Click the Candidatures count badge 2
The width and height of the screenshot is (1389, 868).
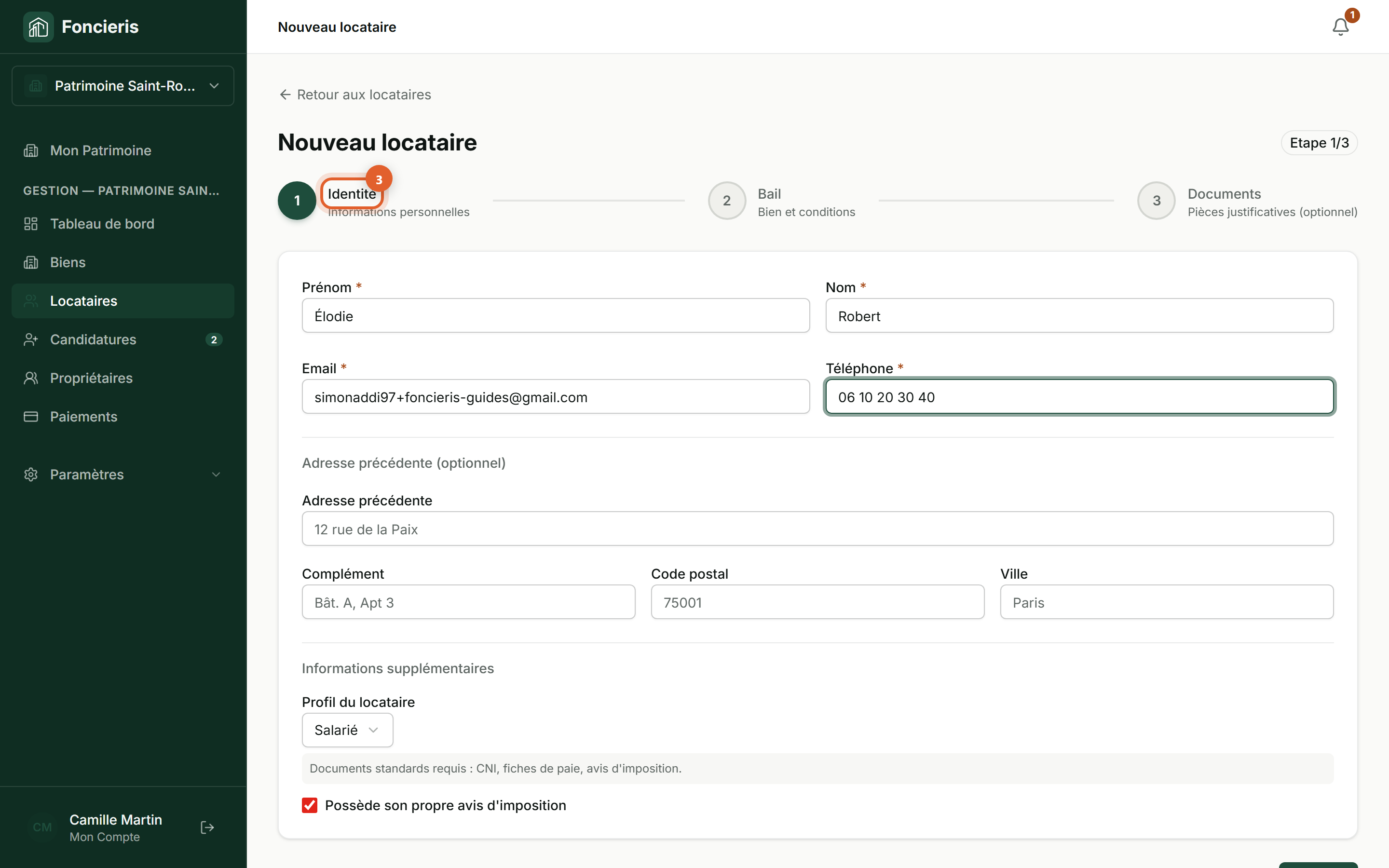[214, 340]
